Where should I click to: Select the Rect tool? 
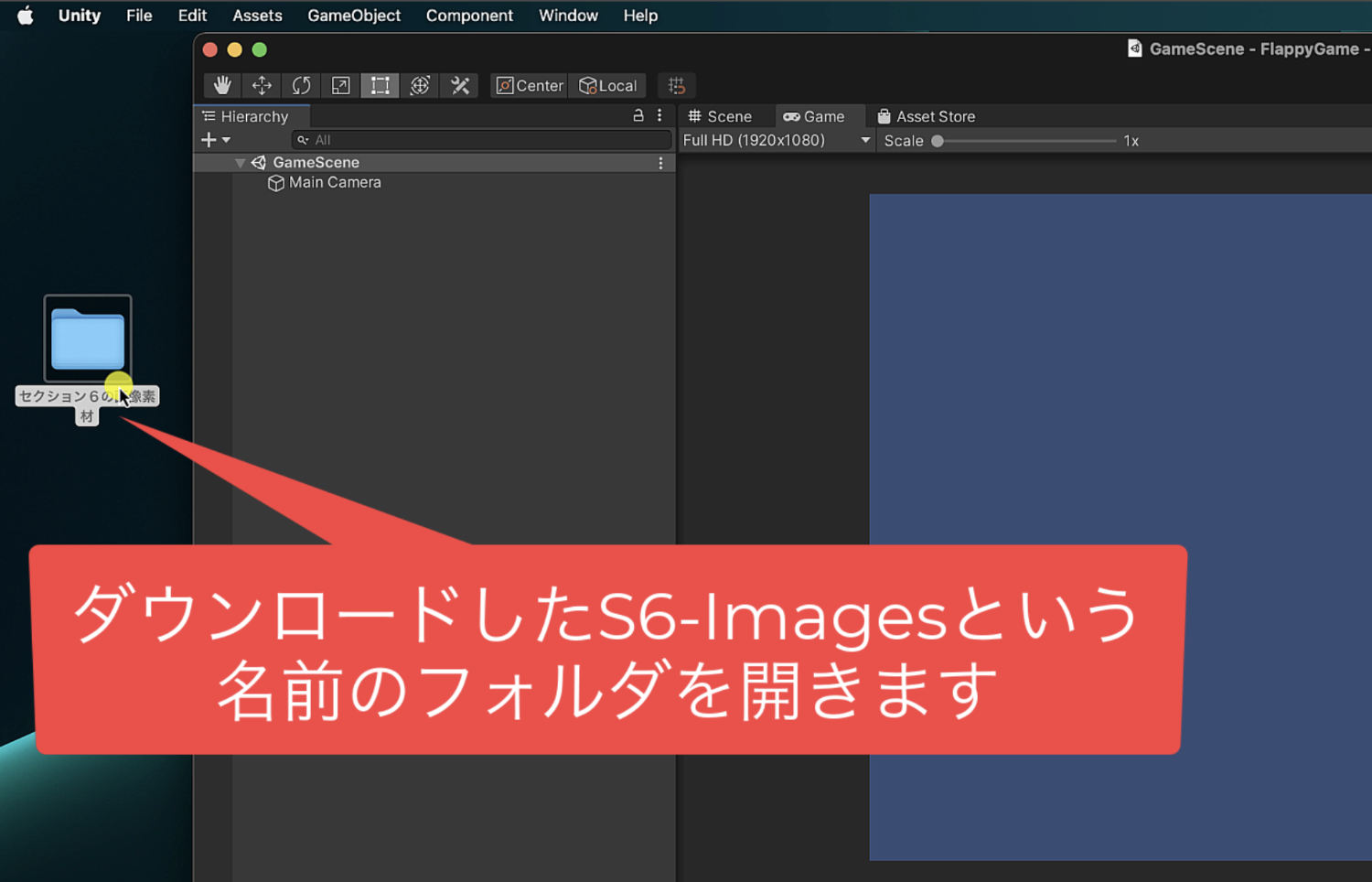point(380,85)
